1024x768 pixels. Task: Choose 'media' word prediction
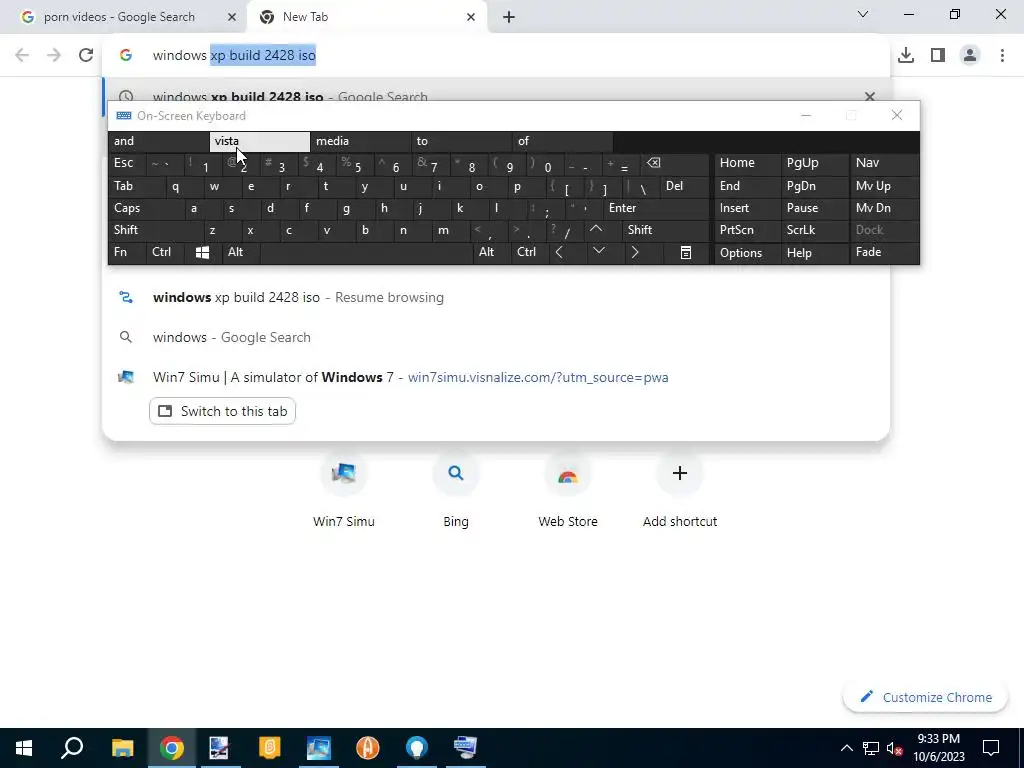click(x=361, y=141)
